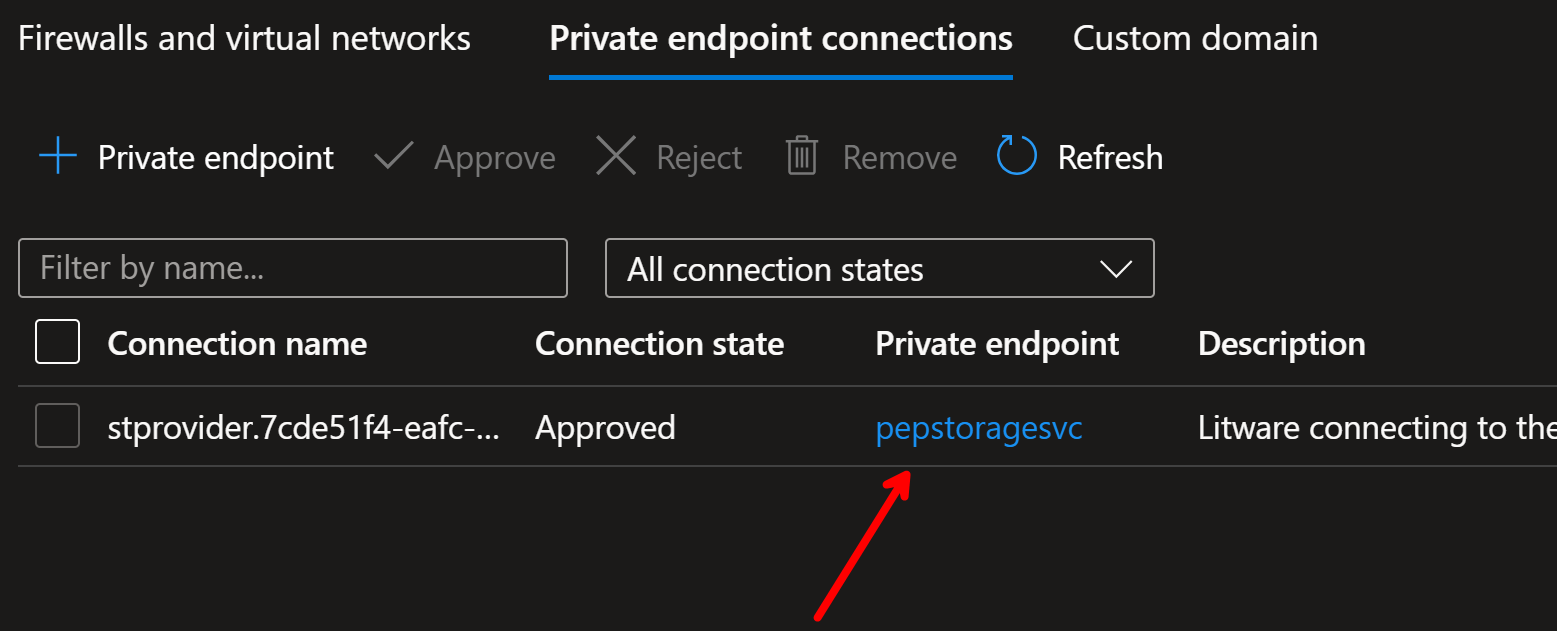Select the Refresh label in toolbar
Image resolution: width=1557 pixels, height=631 pixels.
point(1110,158)
